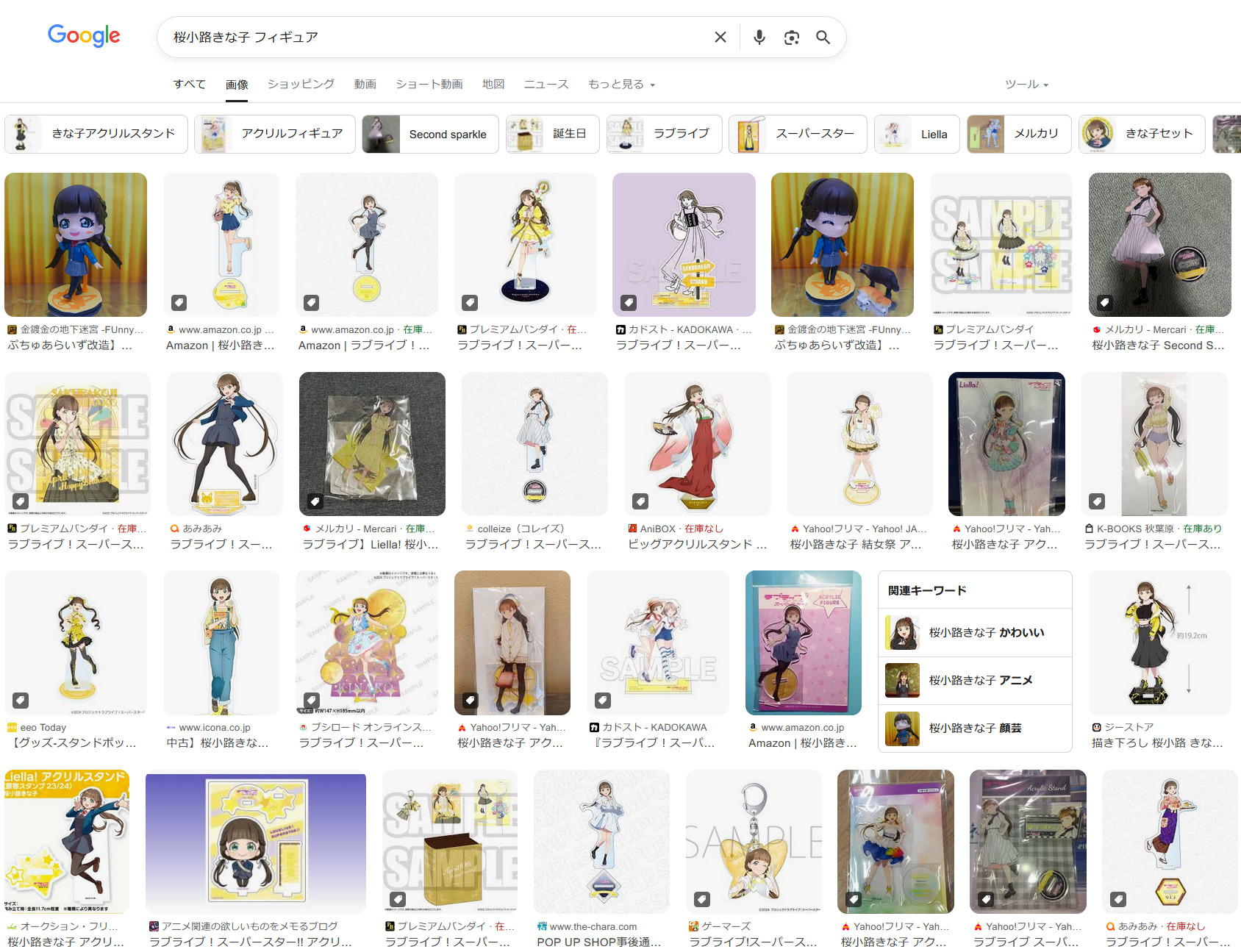Open the メルカリ Second Sparkle figure thumbnail
Viewport: 1241px width, 952px height.
pos(1159,245)
